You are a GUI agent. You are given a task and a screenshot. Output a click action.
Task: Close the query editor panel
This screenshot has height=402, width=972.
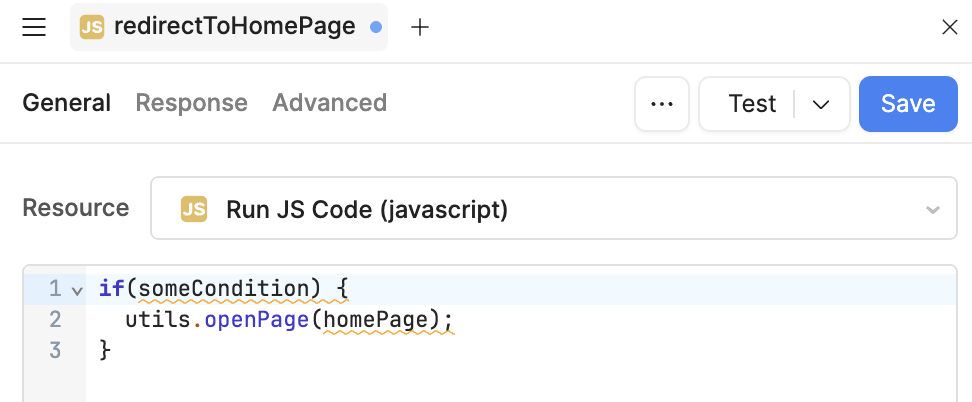coord(950,28)
